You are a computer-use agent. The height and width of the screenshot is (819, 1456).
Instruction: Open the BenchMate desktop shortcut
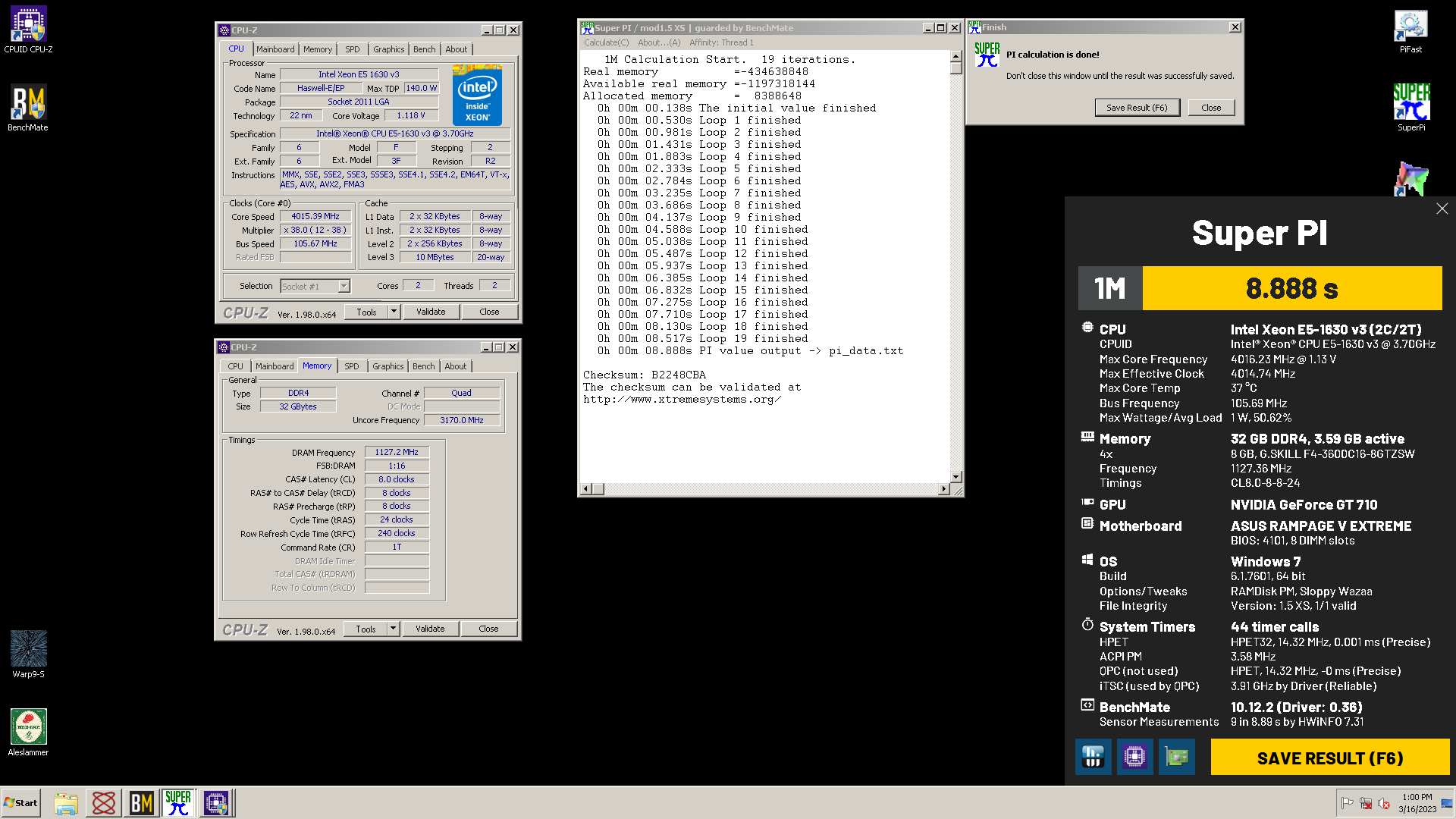[28, 108]
